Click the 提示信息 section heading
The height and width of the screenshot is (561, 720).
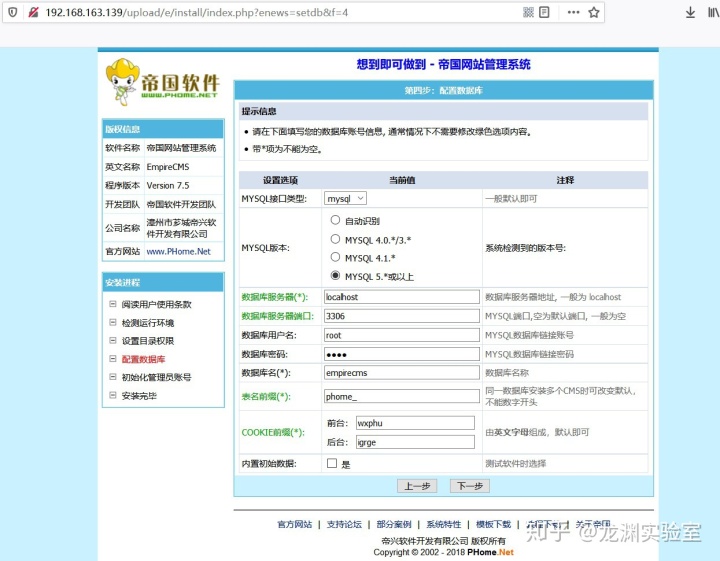pos(259,111)
